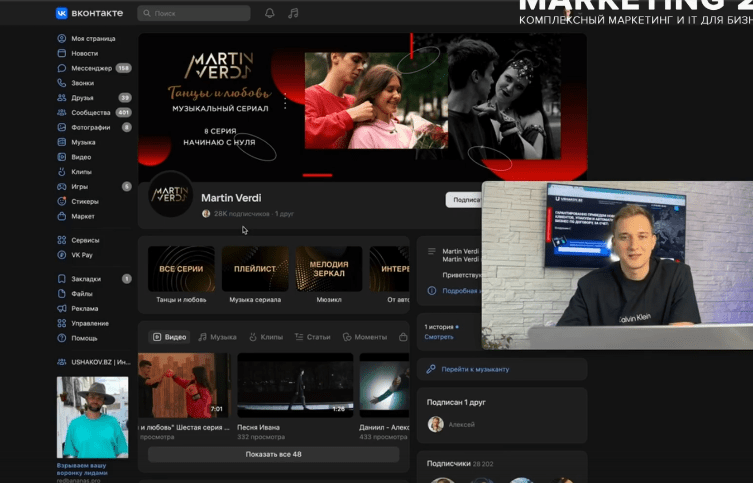This screenshot has height=483, width=753.
Task: Click the Стикеры icon
Action: click(61, 202)
